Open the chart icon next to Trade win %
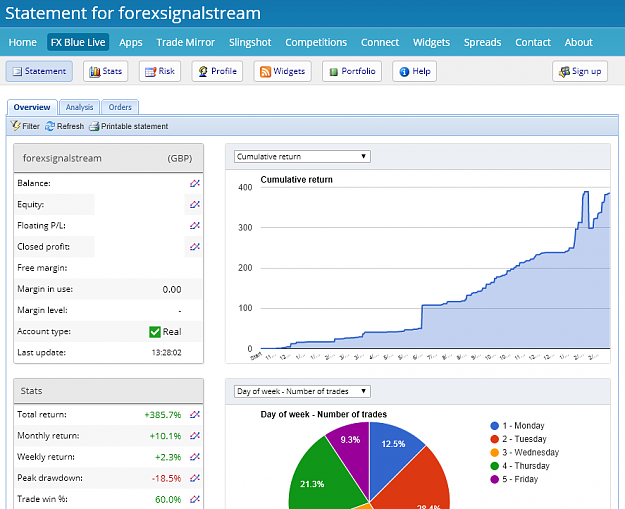This screenshot has height=509, width=625. [x=195, y=499]
